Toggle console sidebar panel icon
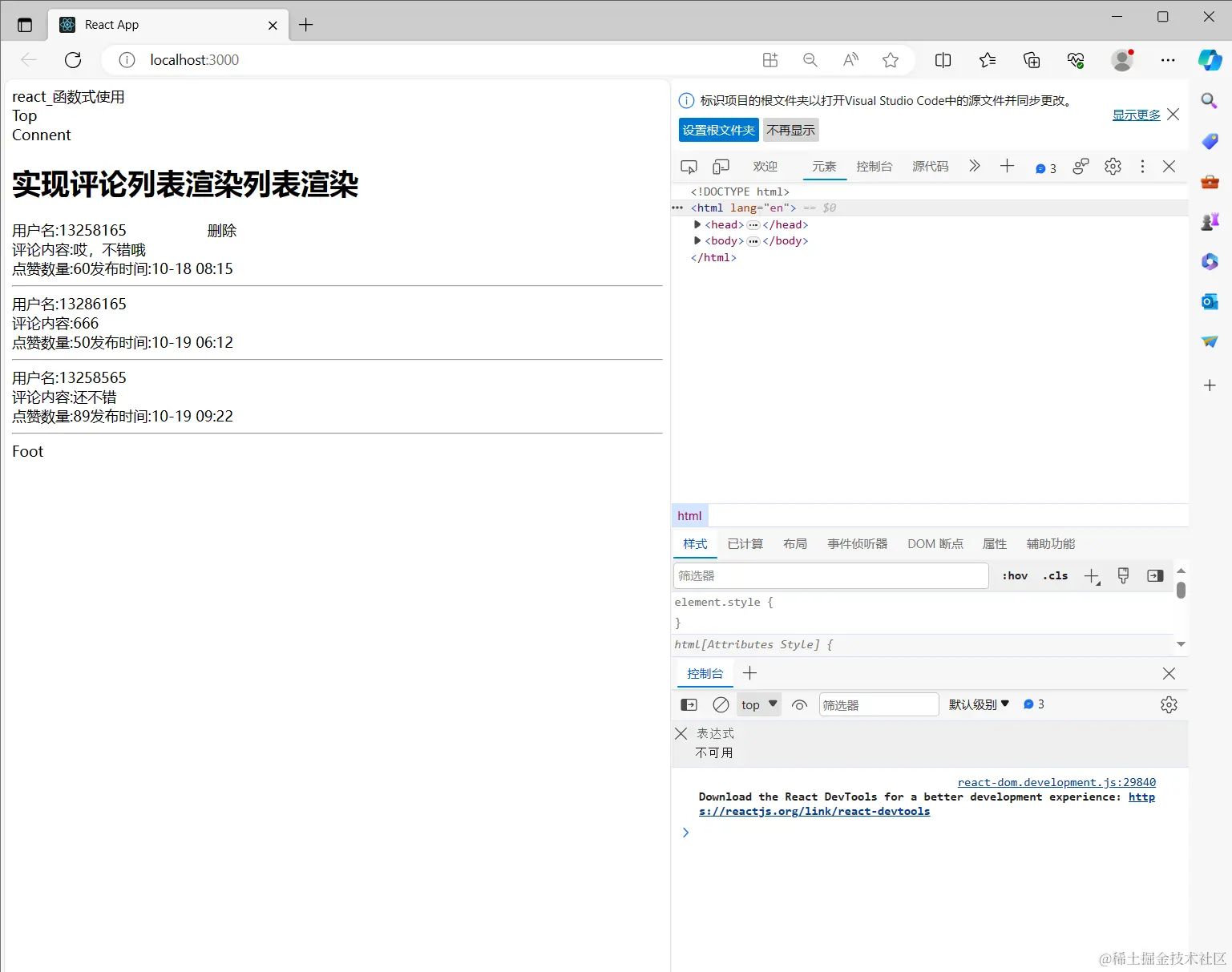 coord(689,705)
